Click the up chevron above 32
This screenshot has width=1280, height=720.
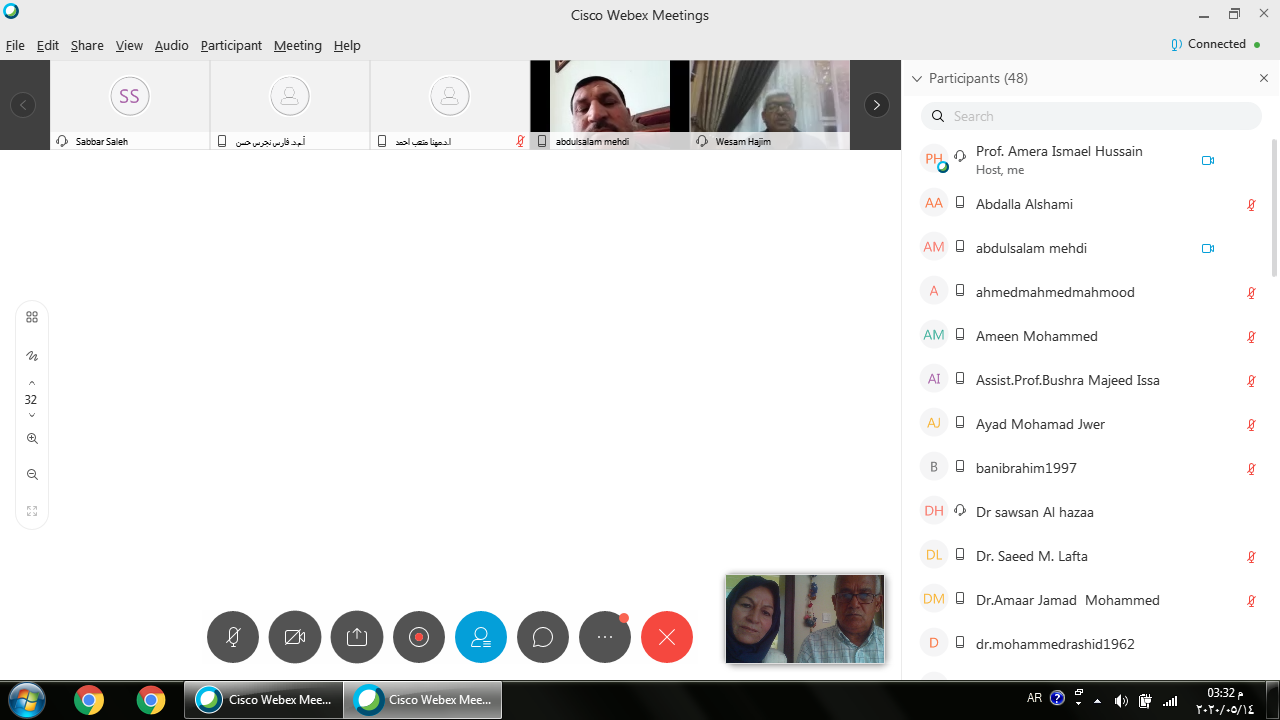(32, 383)
